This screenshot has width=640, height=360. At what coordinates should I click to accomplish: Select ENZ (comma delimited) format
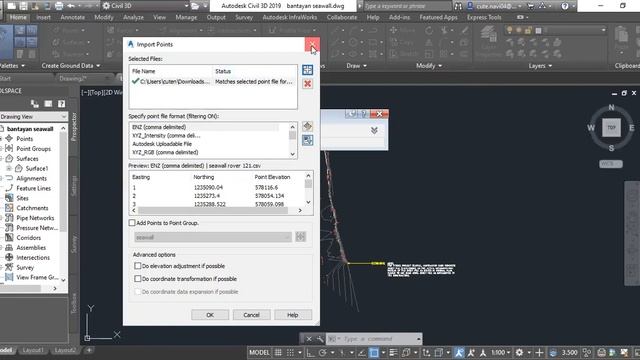[159, 127]
